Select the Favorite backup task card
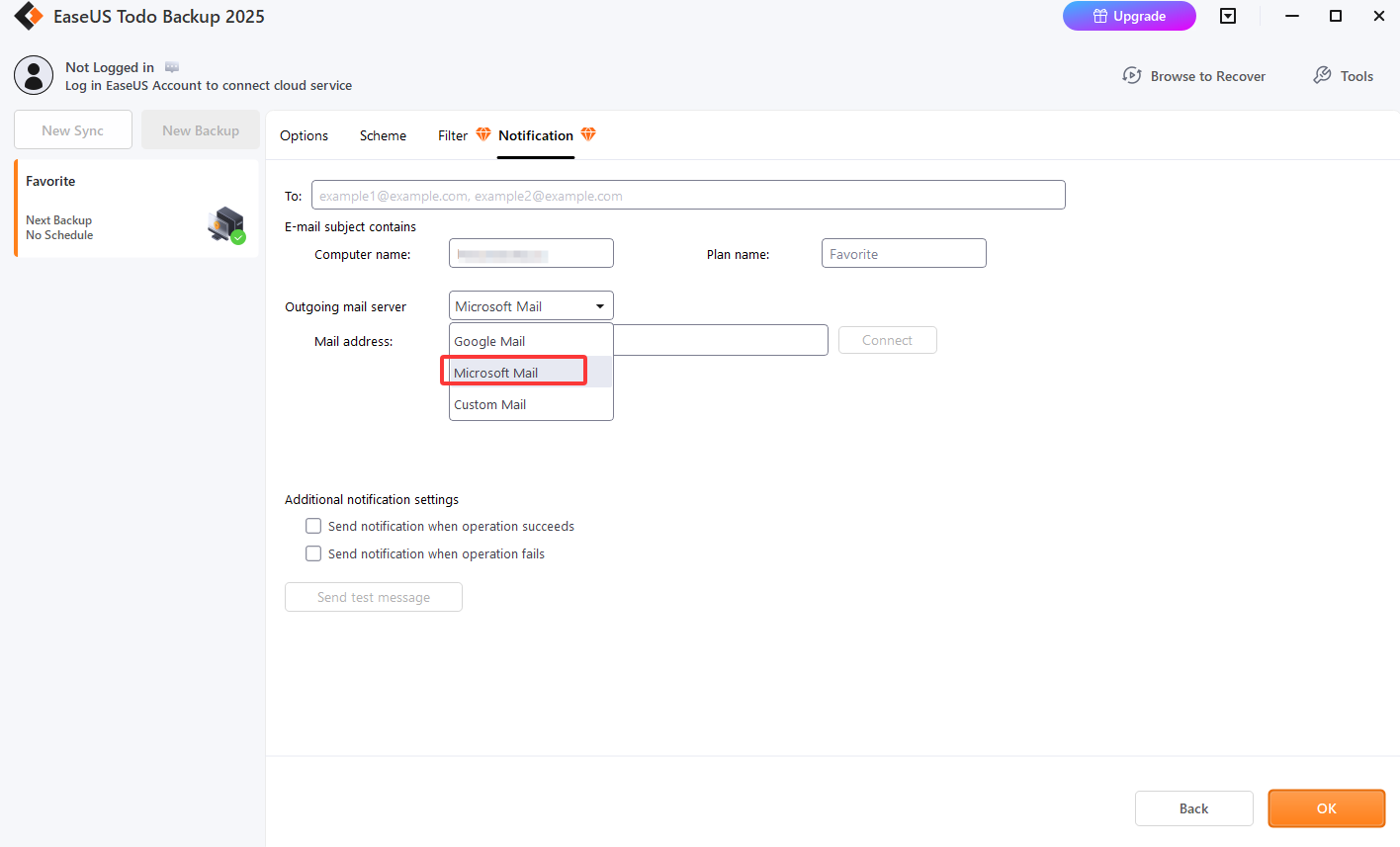The width and height of the screenshot is (1400, 847). click(x=136, y=209)
